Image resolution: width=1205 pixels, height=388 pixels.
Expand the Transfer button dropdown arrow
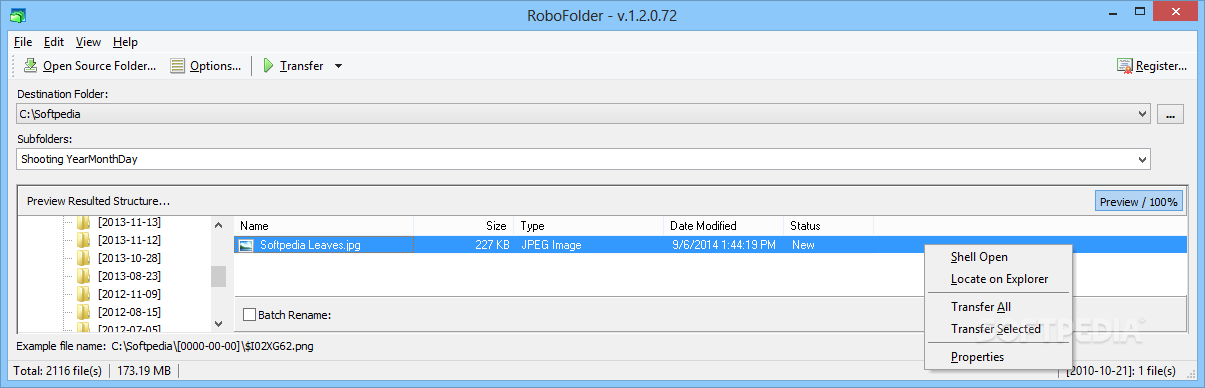(338, 66)
